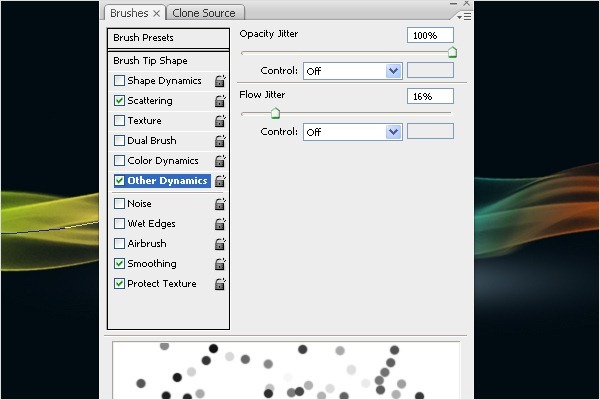Toggle lock icon for Texture
The height and width of the screenshot is (400, 600).
pyautogui.click(x=220, y=121)
